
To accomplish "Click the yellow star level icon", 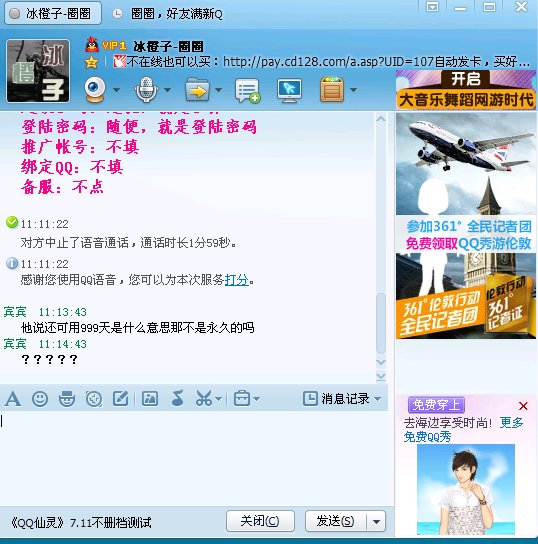I will pos(92,62).
